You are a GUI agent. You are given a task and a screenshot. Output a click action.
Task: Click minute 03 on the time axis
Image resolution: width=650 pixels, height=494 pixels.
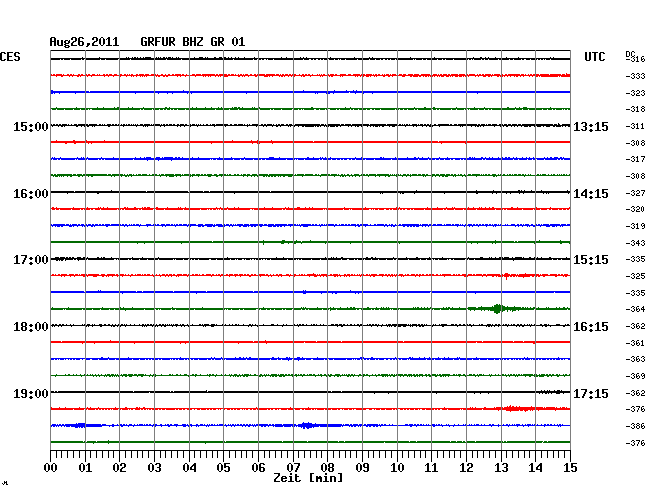(155, 468)
